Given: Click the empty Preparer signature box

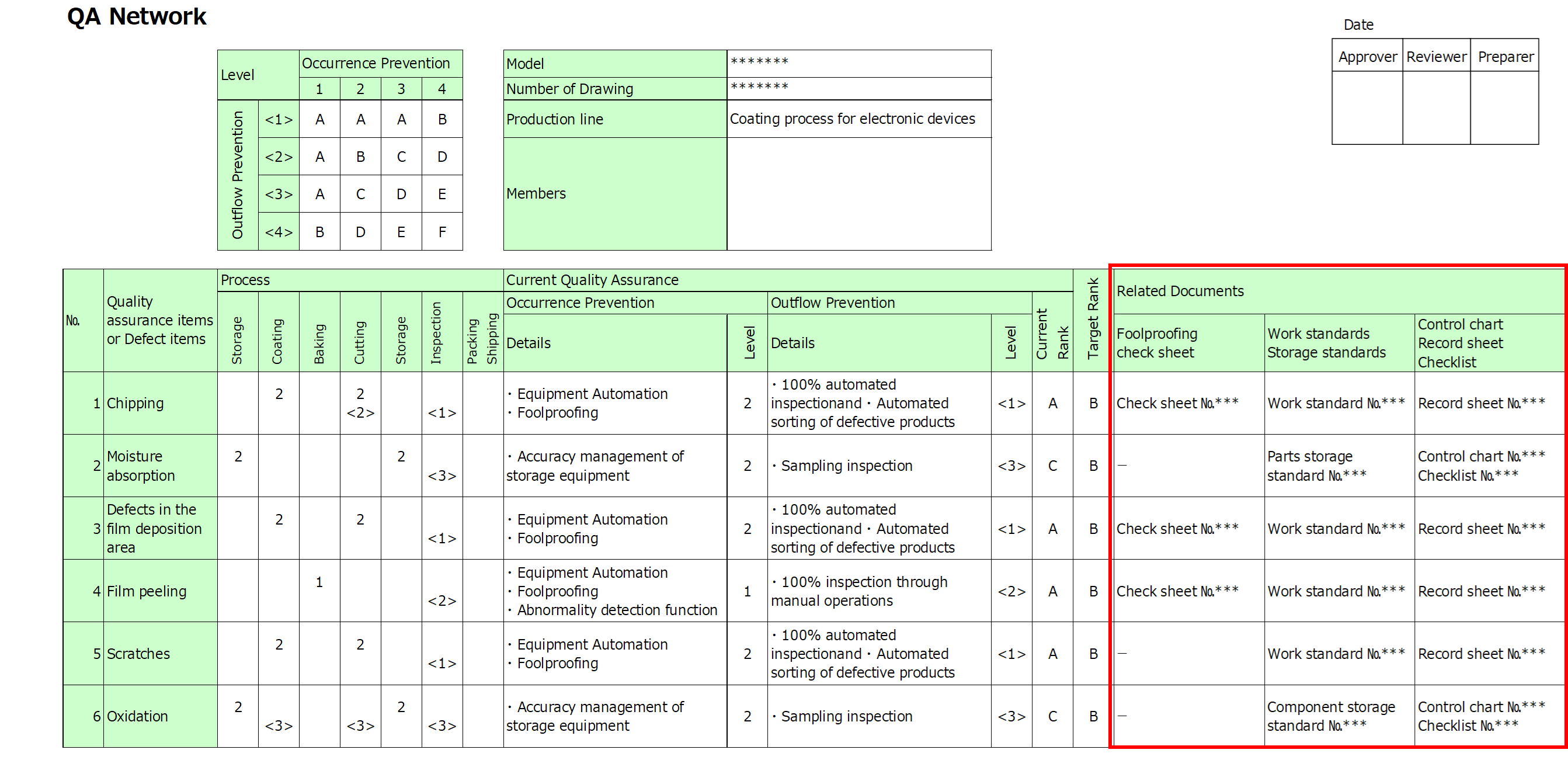Looking at the screenshot, I should 1505,107.
